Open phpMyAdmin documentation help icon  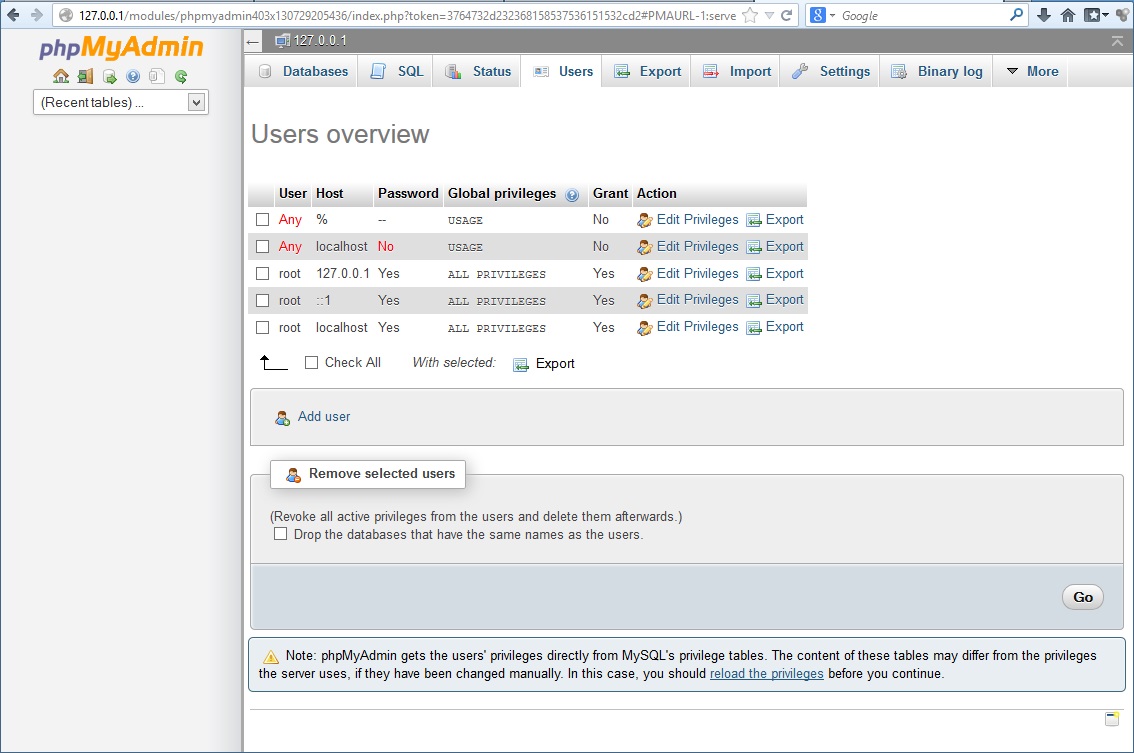tap(133, 77)
